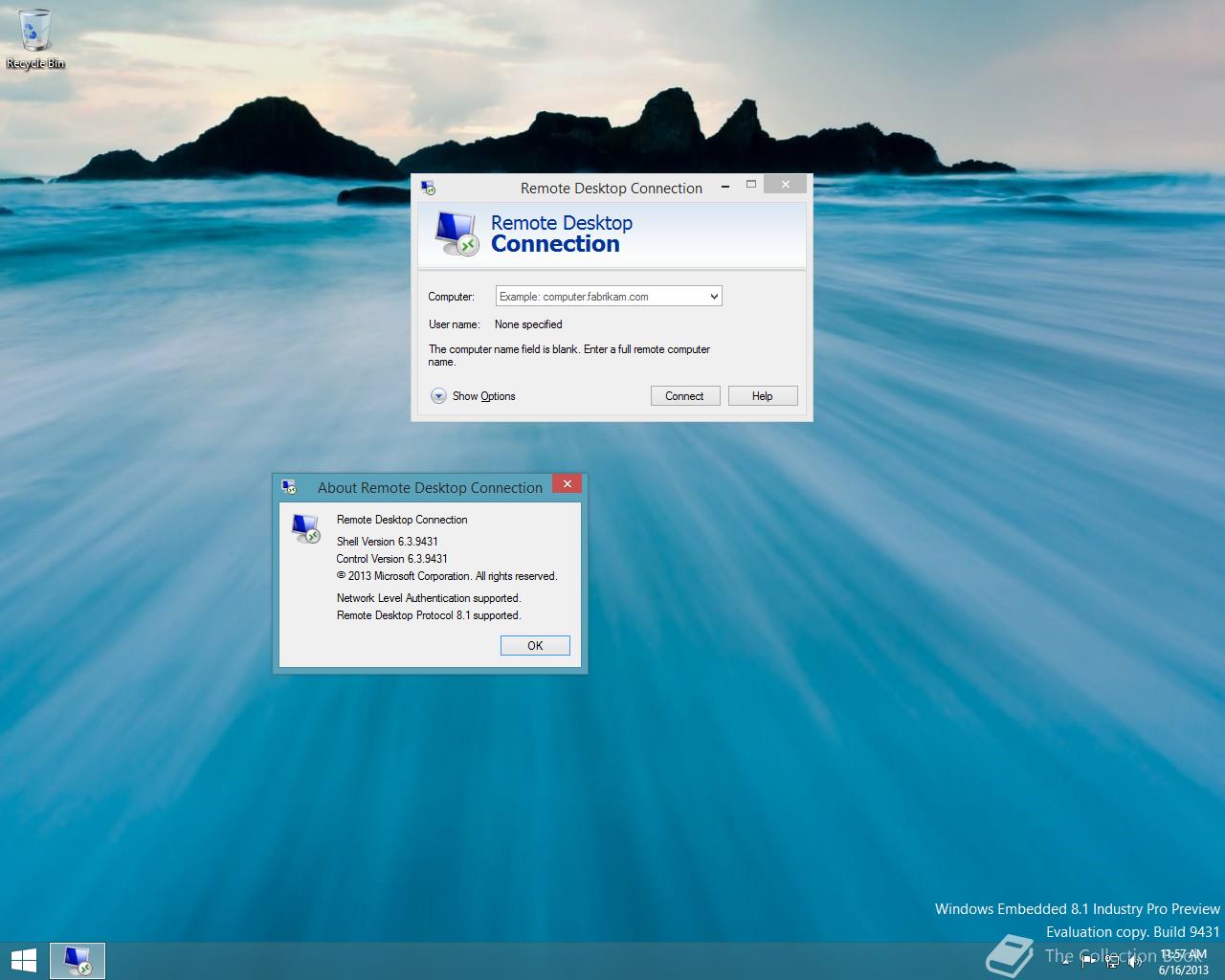Click the 'computer name field is blank' message
The image size is (1225, 980).
569,355
